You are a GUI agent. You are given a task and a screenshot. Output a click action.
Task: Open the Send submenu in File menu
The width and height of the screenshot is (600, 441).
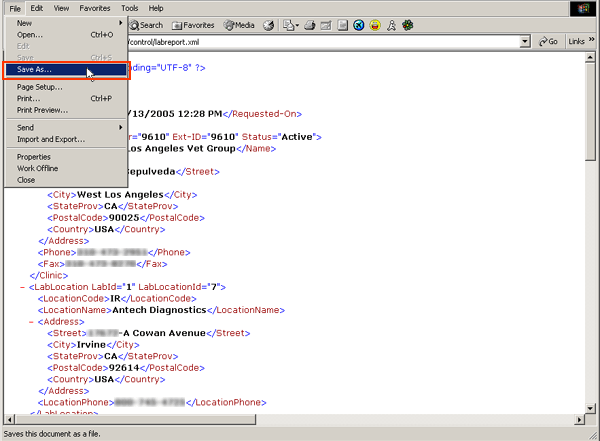tap(67, 127)
